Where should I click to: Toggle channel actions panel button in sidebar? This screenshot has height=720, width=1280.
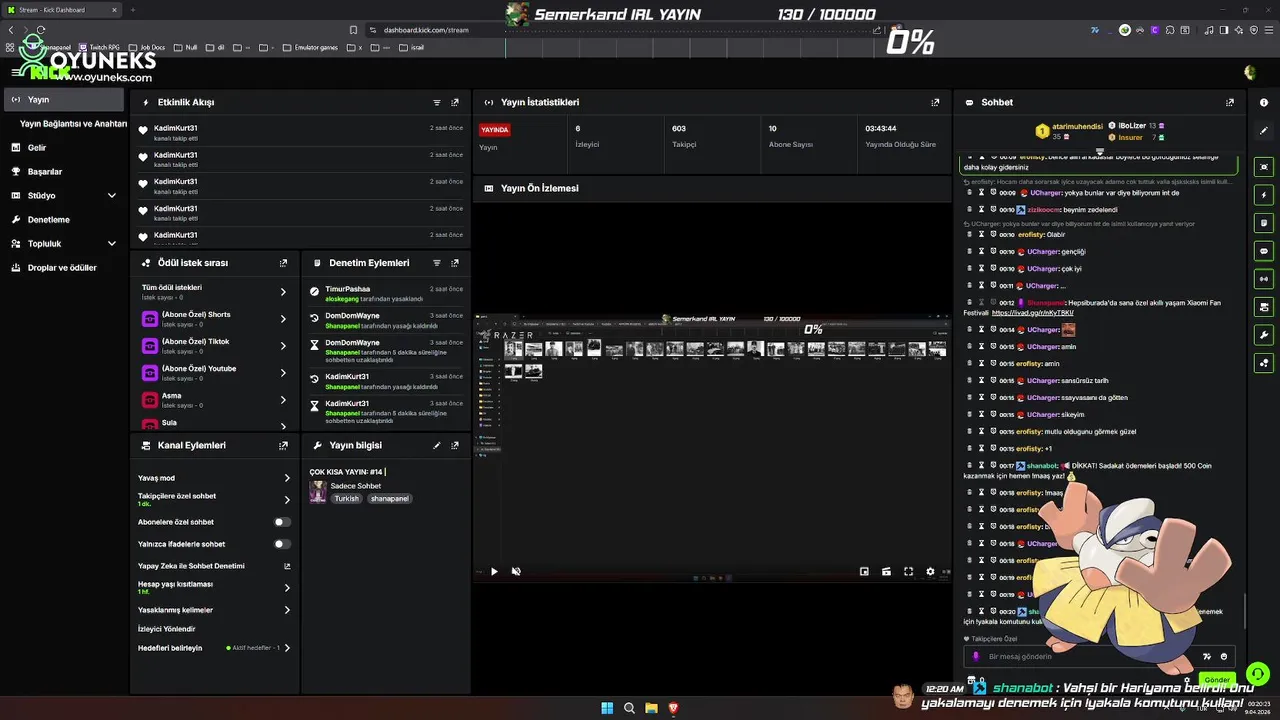[1264, 307]
